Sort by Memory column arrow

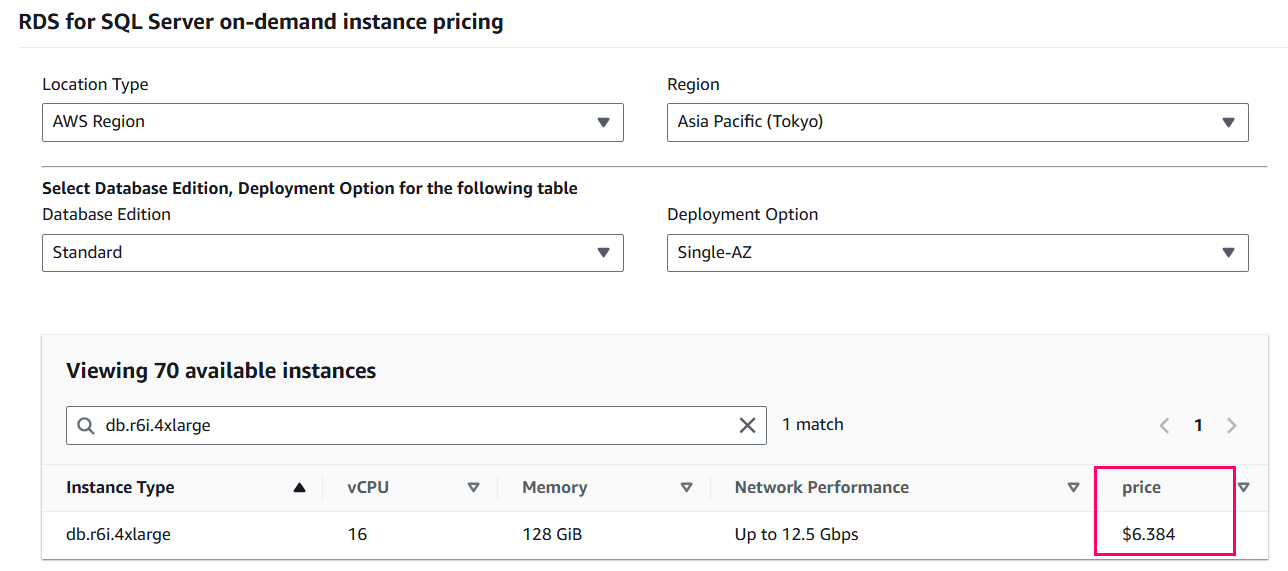tap(687, 488)
